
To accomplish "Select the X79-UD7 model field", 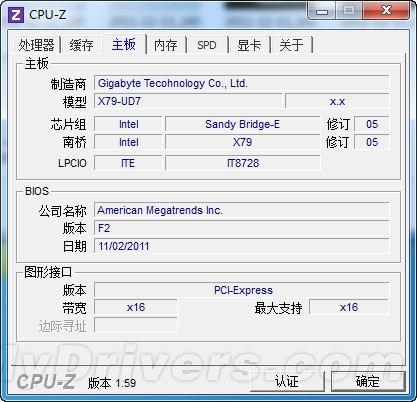I will point(188,101).
